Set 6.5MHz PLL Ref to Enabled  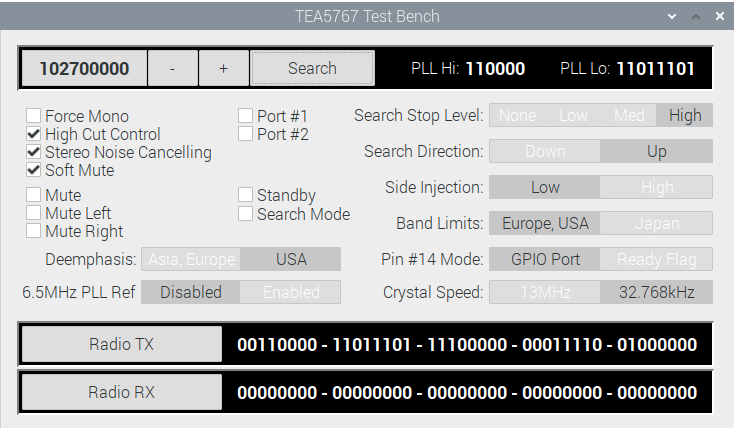click(x=291, y=292)
